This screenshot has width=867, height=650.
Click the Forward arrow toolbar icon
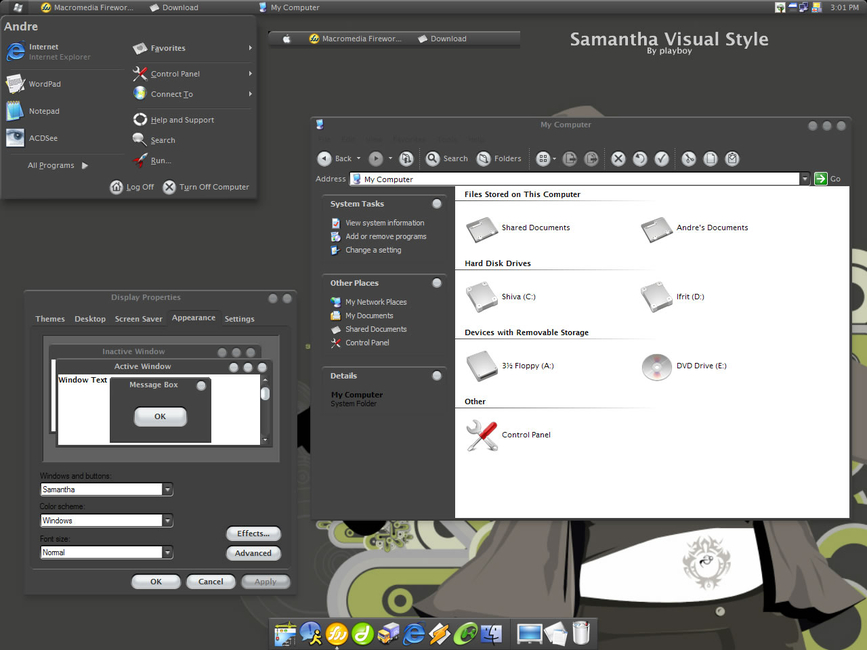376,159
